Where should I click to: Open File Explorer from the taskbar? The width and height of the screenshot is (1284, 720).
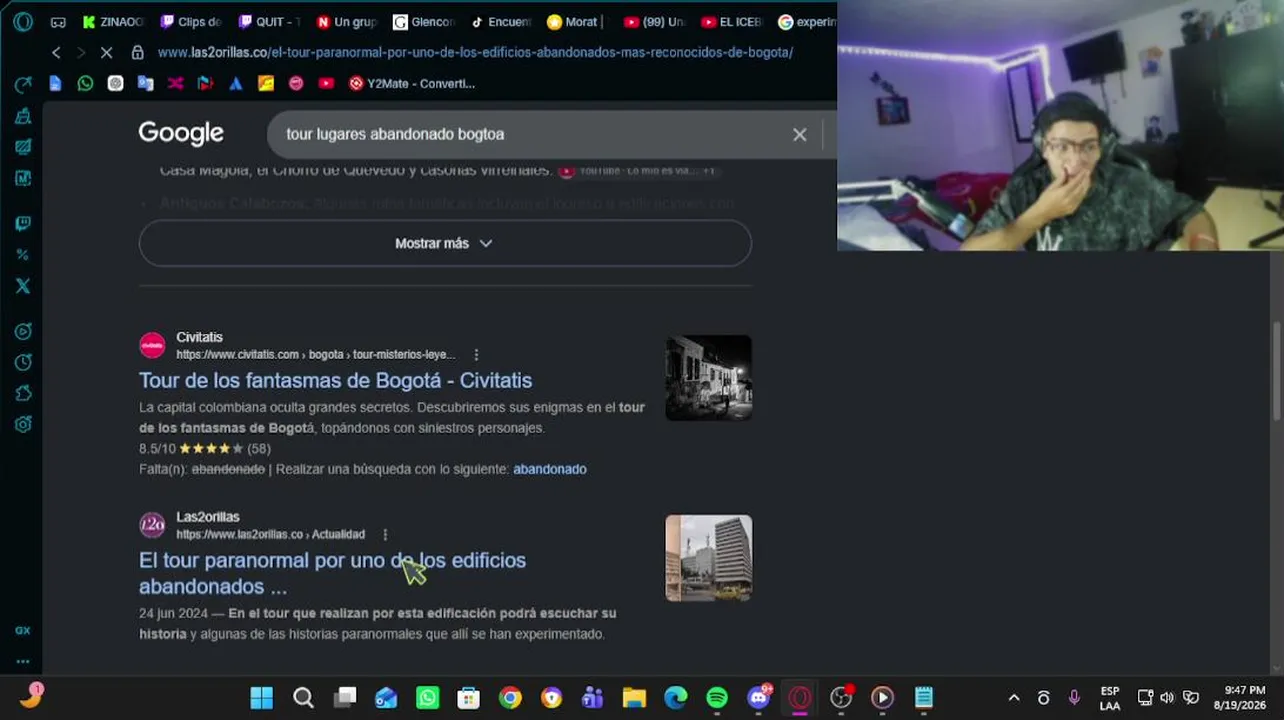(634, 697)
